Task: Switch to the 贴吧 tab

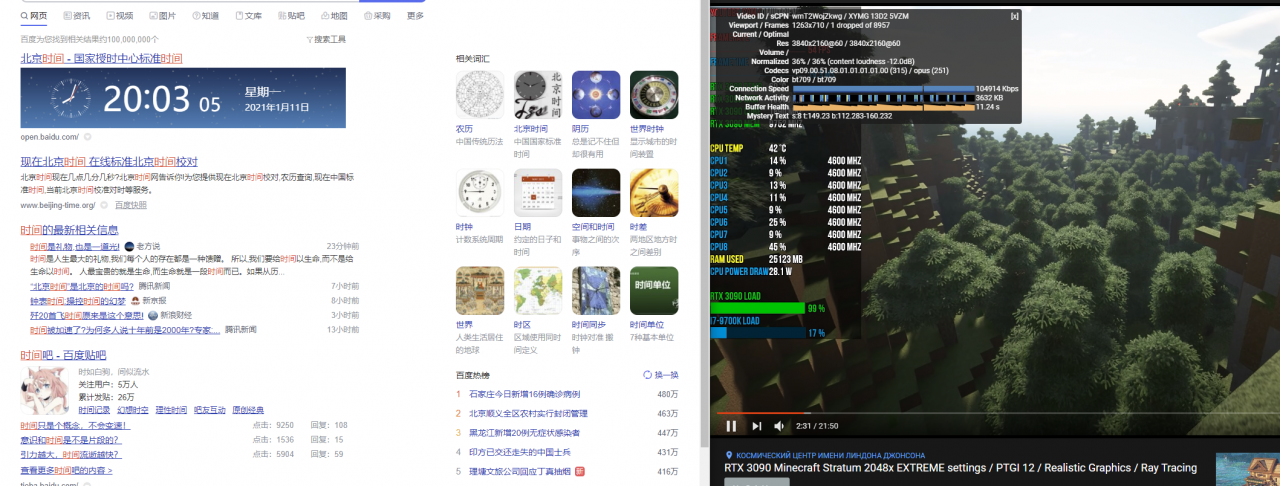Action: click(291, 16)
